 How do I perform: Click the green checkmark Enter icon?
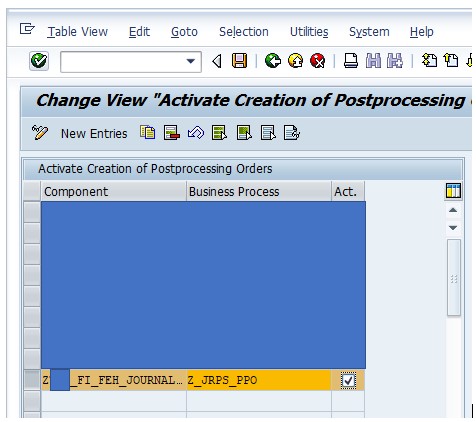click(x=39, y=61)
